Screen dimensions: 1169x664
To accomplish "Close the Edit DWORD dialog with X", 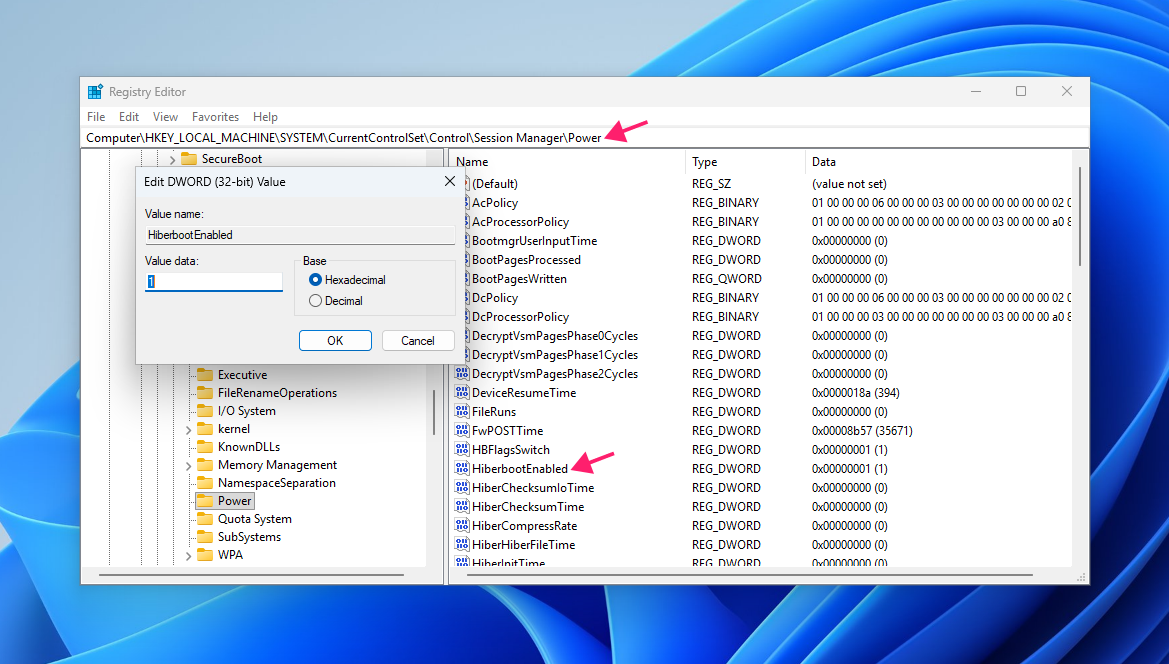I will pyautogui.click(x=450, y=181).
